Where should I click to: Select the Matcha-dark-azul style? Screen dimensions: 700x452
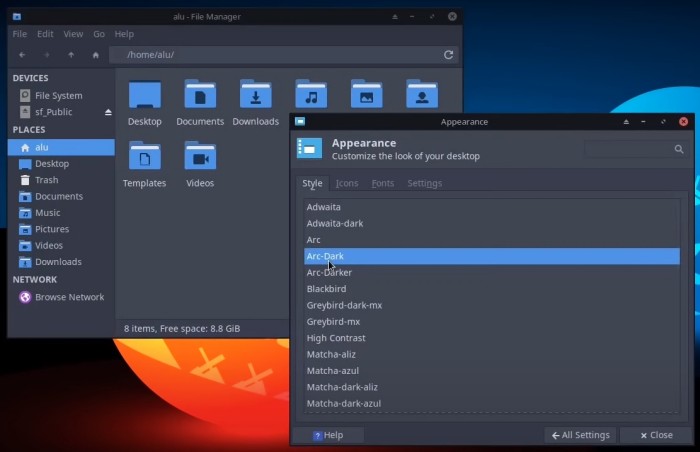pyautogui.click(x=492, y=404)
